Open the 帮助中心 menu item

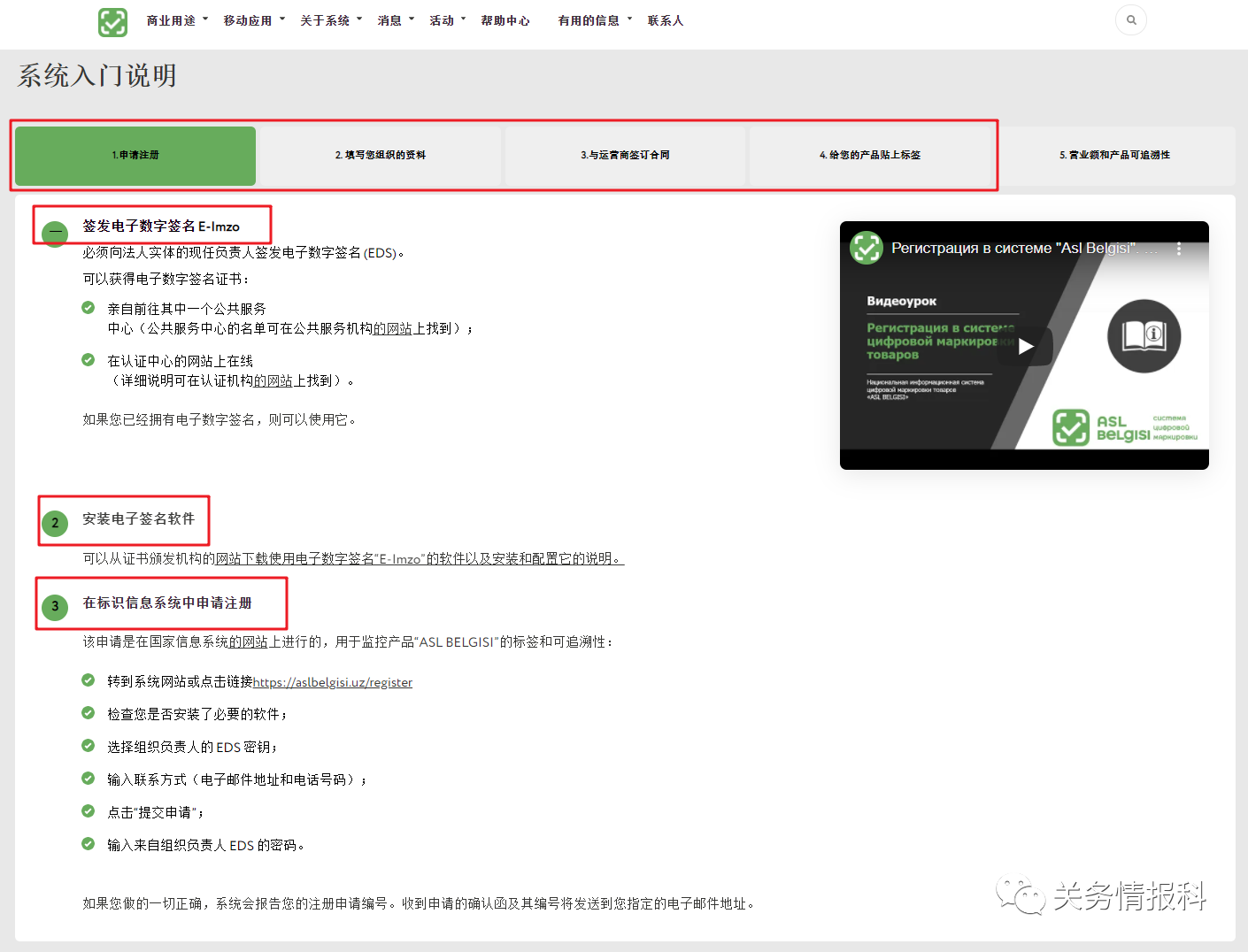505,20
